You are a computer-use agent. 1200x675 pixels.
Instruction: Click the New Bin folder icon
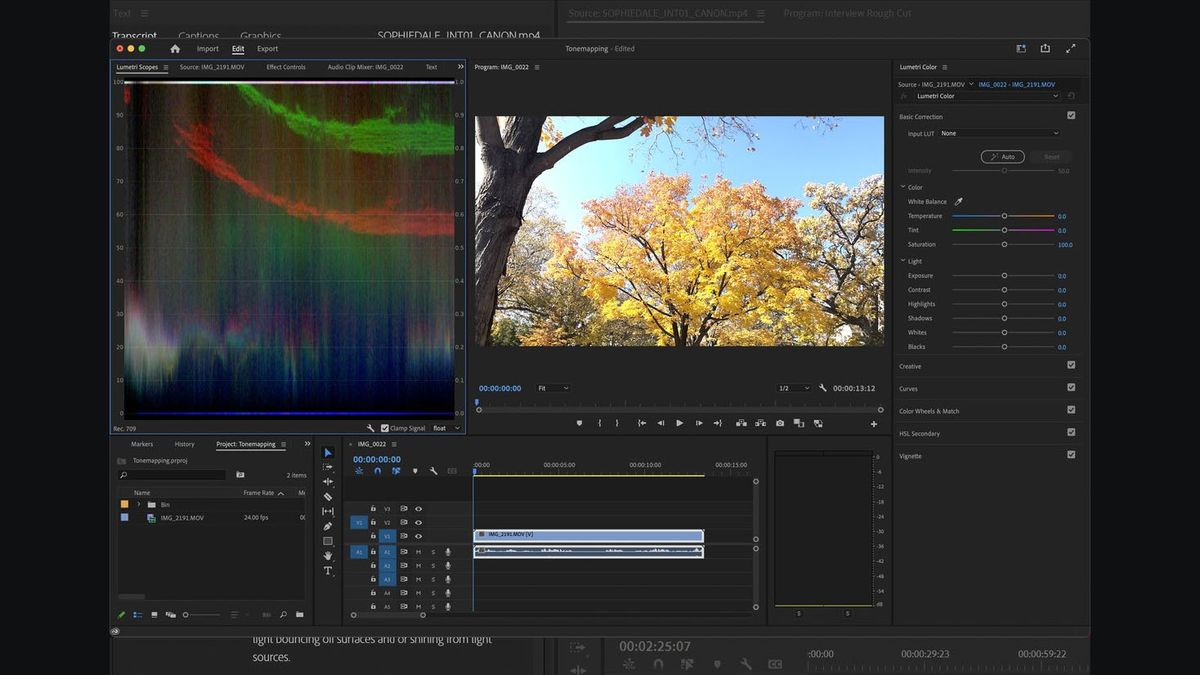point(299,615)
